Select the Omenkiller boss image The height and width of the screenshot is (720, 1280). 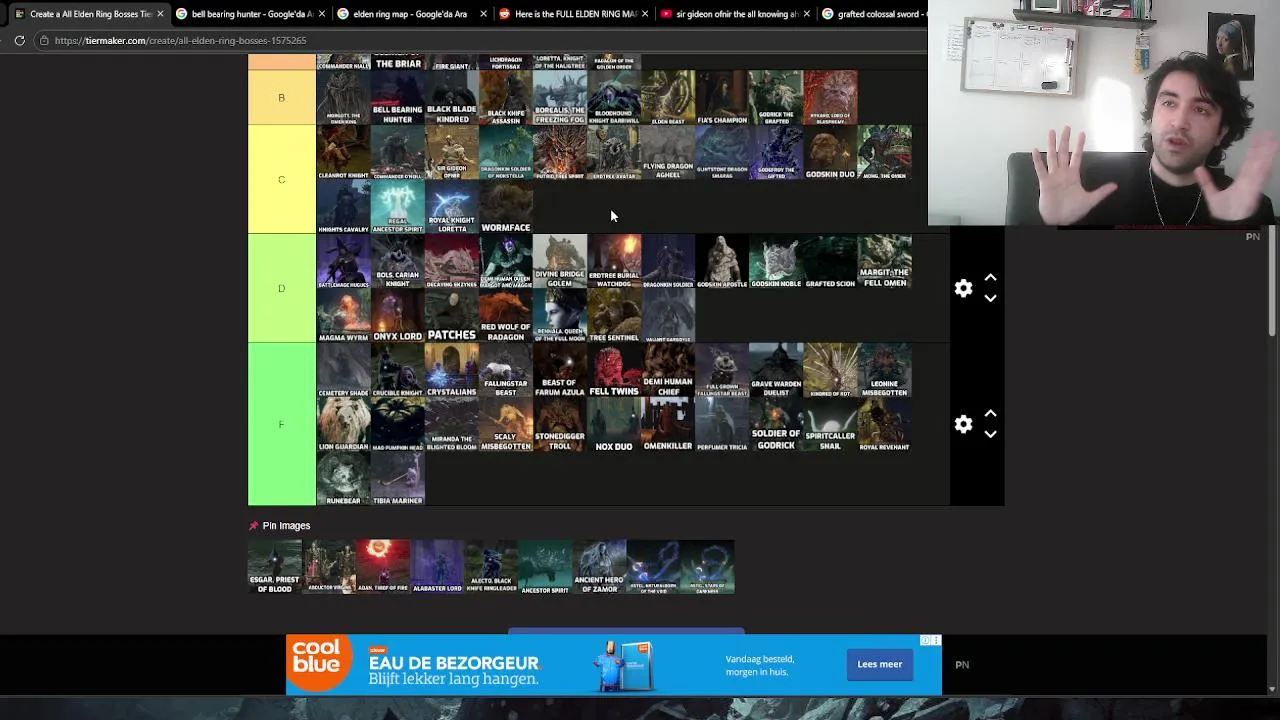(668, 424)
